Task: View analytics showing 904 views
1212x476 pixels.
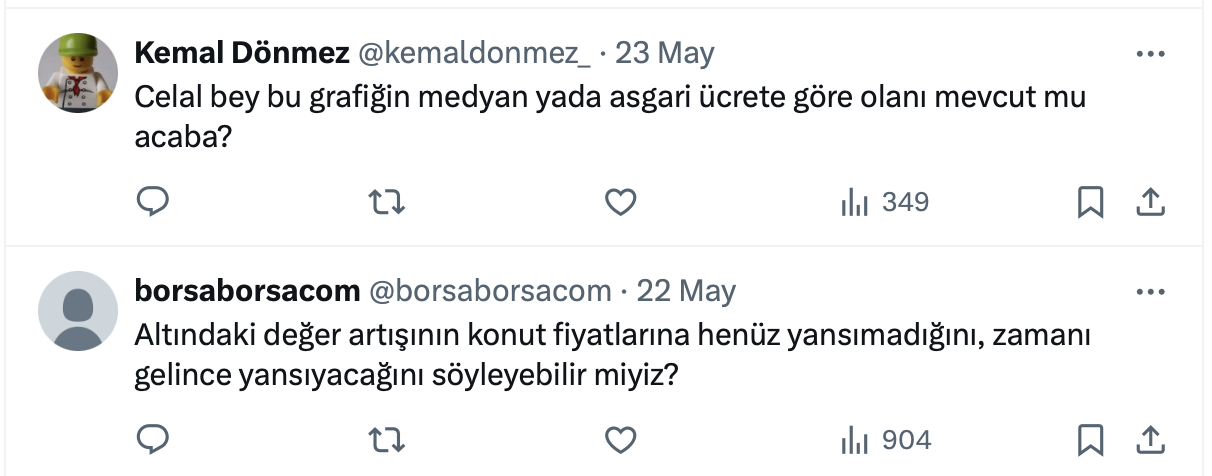Action: click(885, 440)
